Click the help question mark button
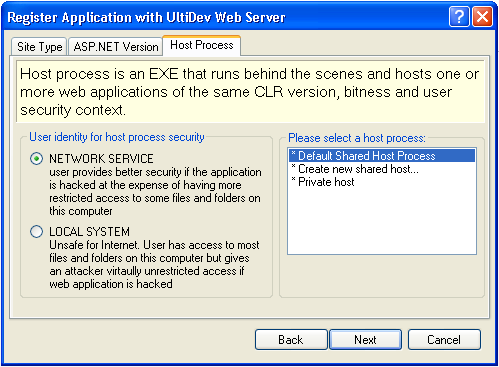Screen dimensions: 499x367 click(x=459, y=17)
